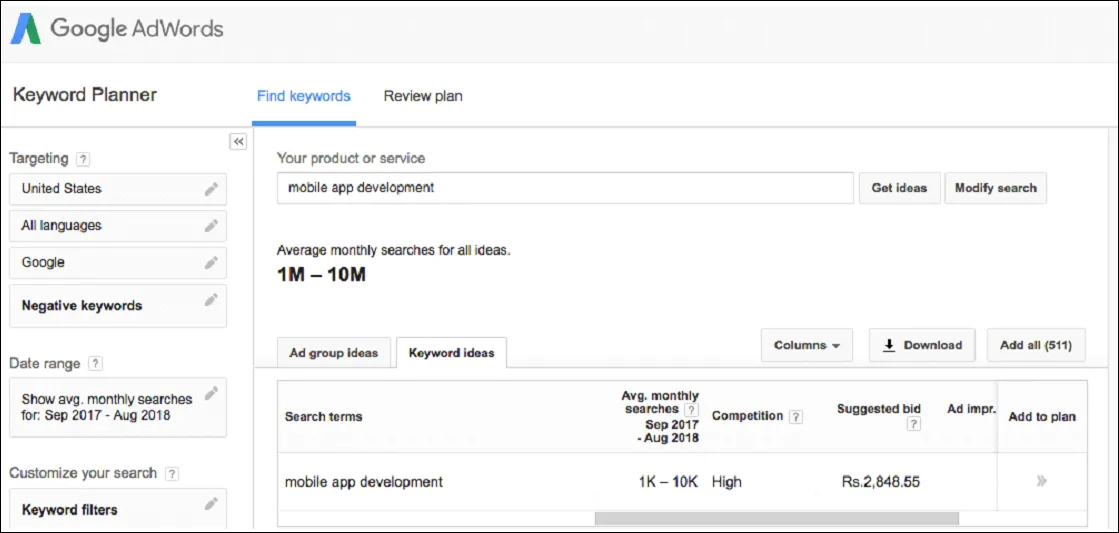
Task: Open help icon next to Date range
Action: point(95,364)
